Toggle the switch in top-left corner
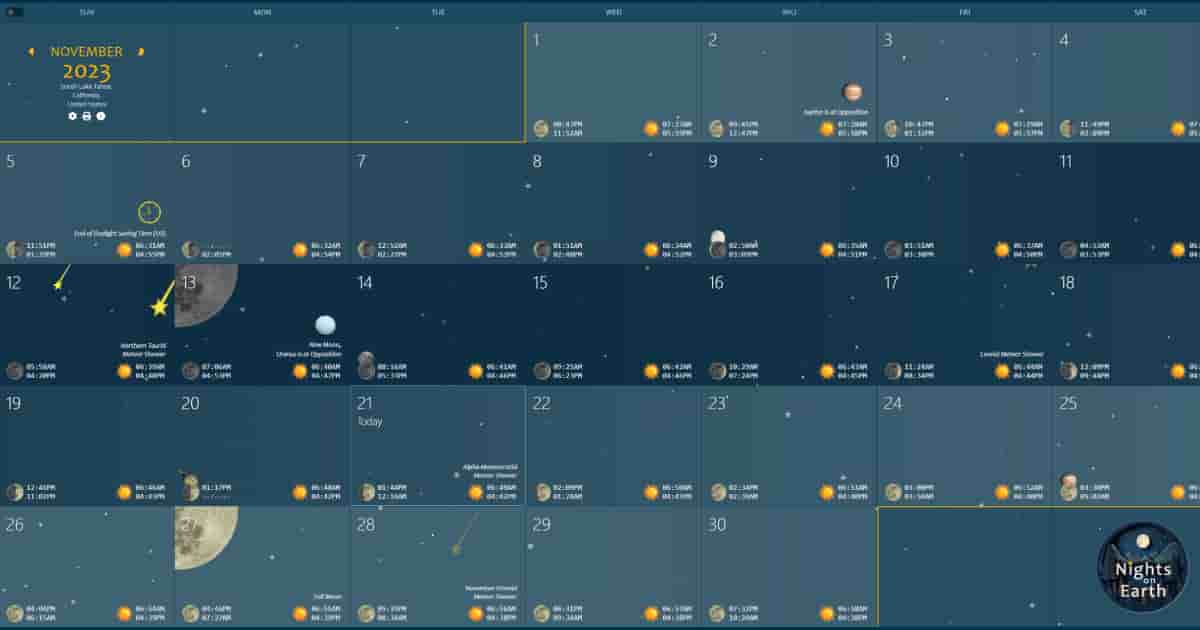Screen dimensions: 1200x630 14,12
